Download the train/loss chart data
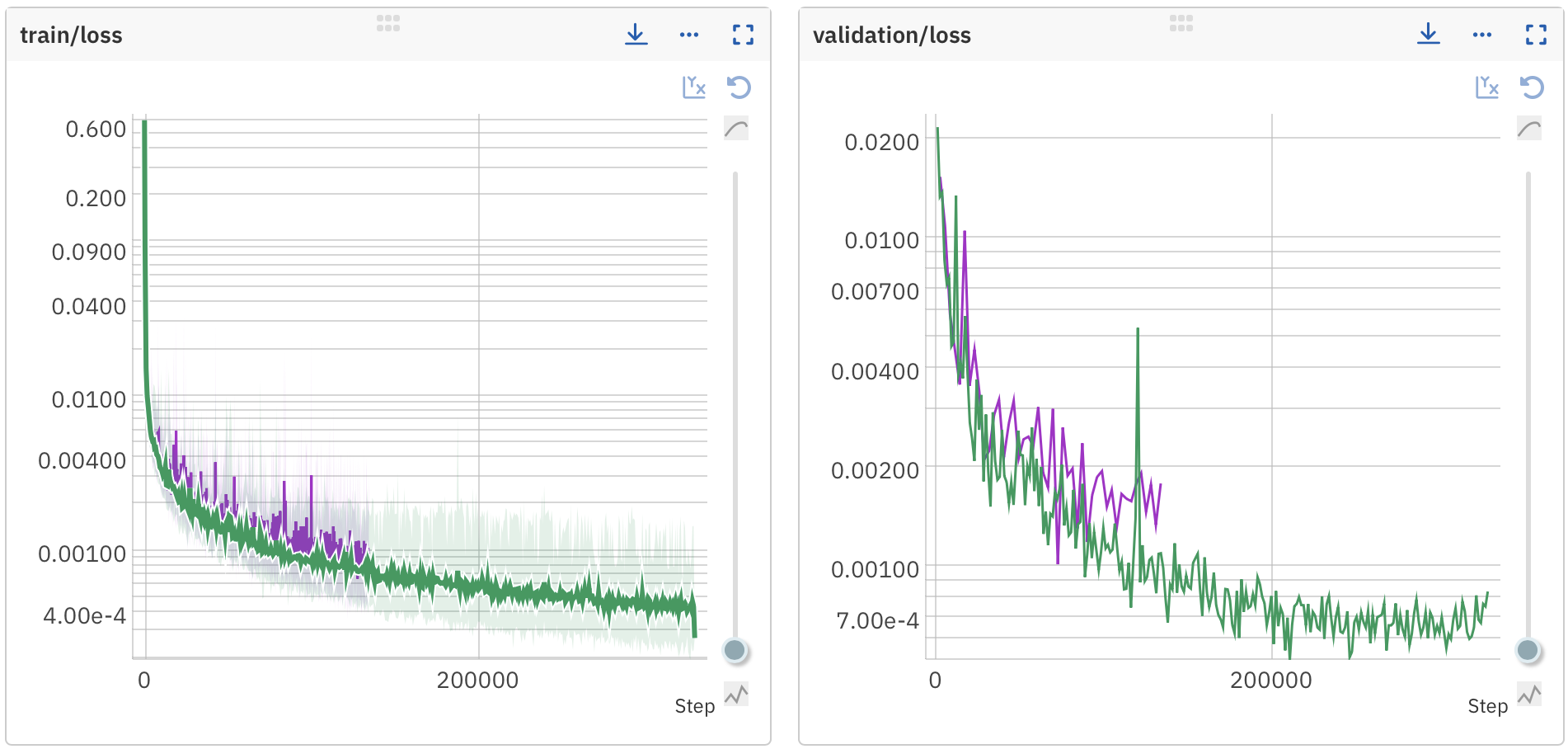 point(636,35)
